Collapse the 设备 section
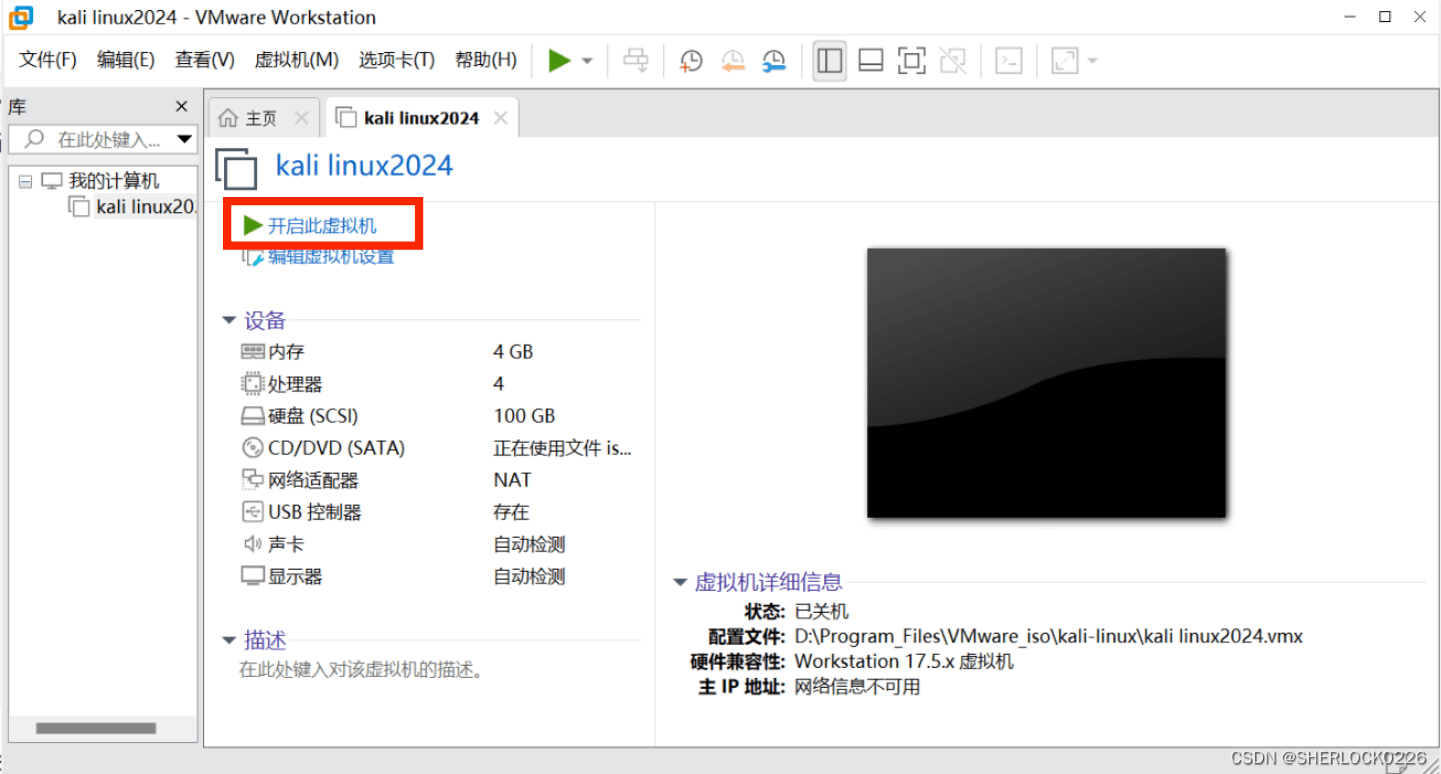This screenshot has height=774, width=1441. click(229, 321)
